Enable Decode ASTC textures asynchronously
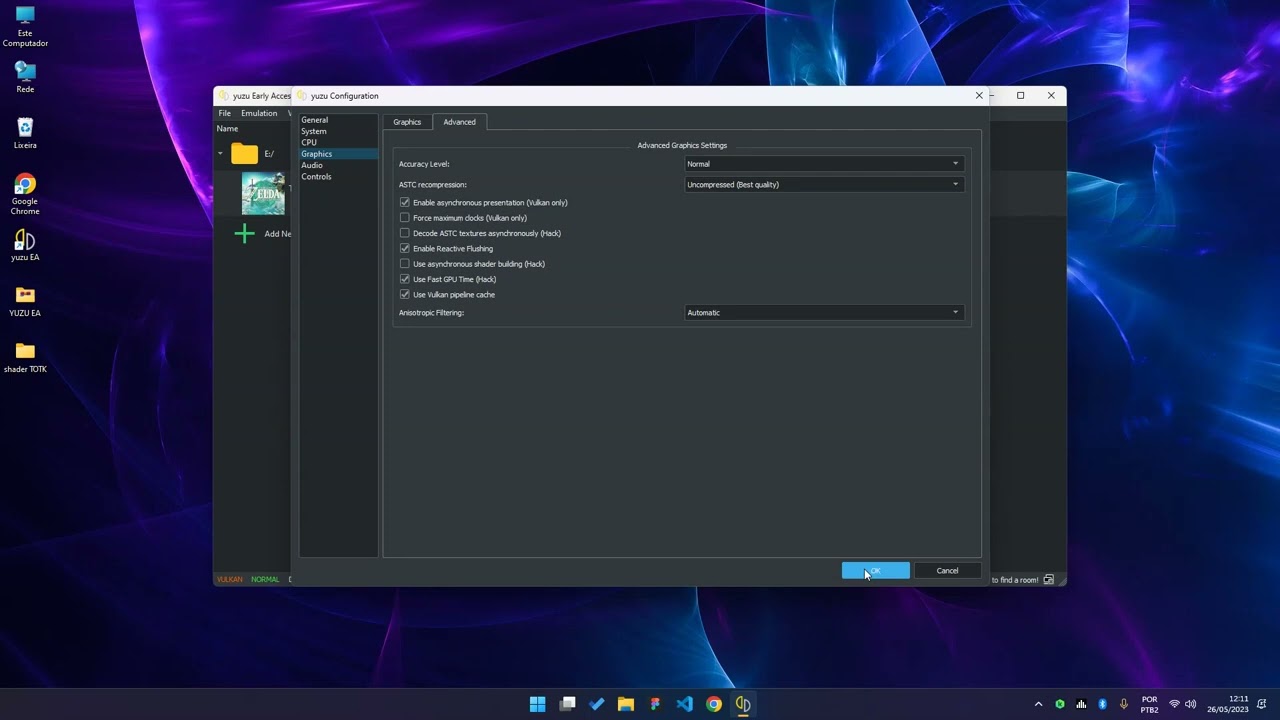 (405, 233)
